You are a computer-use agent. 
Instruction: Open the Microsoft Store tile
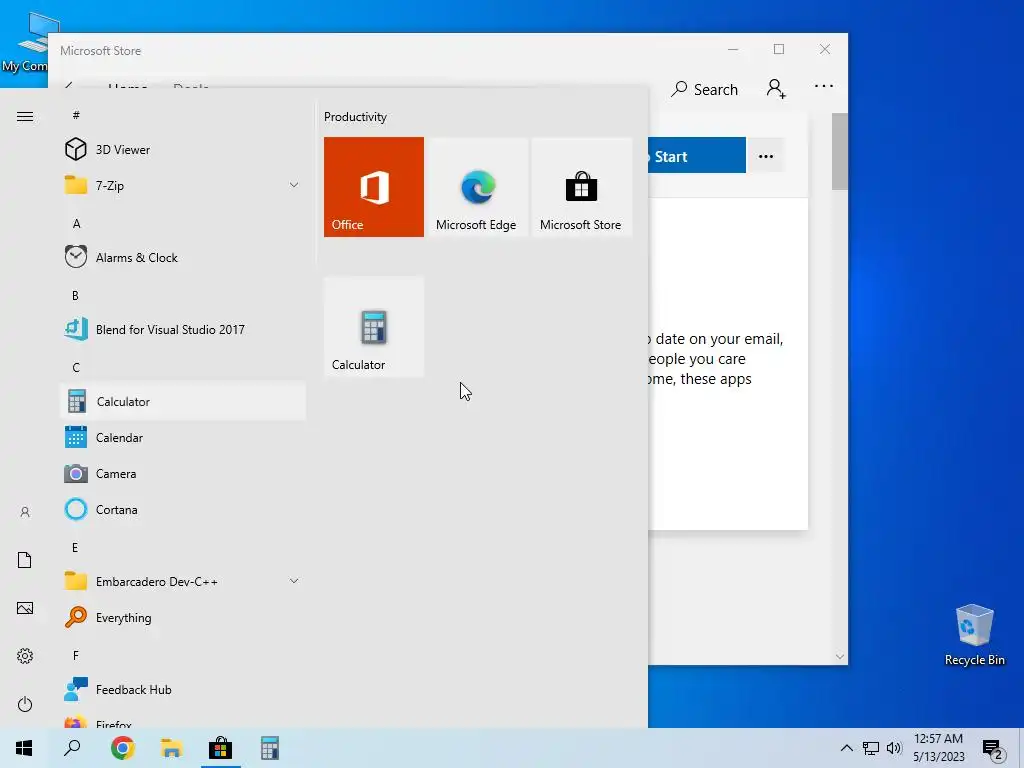point(581,187)
